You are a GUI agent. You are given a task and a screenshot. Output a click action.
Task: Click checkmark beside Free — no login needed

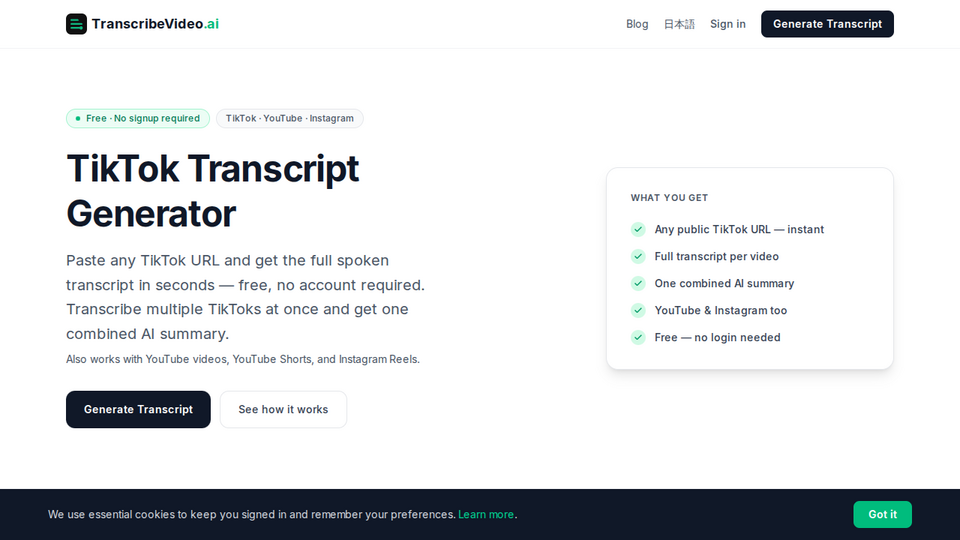pyautogui.click(x=638, y=337)
